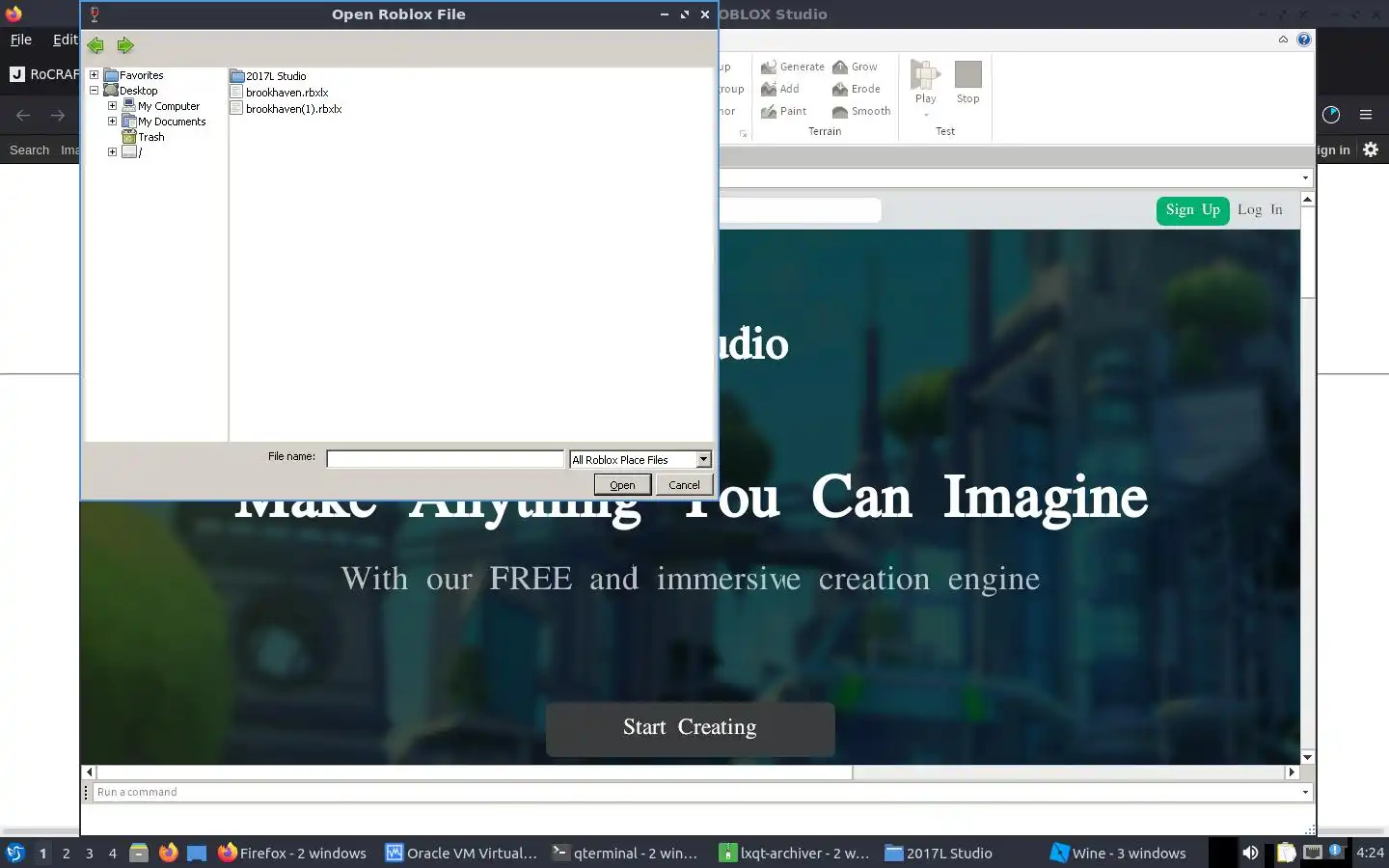
Task: Open the address dropdown in Studio start page
Action: click(1305, 177)
